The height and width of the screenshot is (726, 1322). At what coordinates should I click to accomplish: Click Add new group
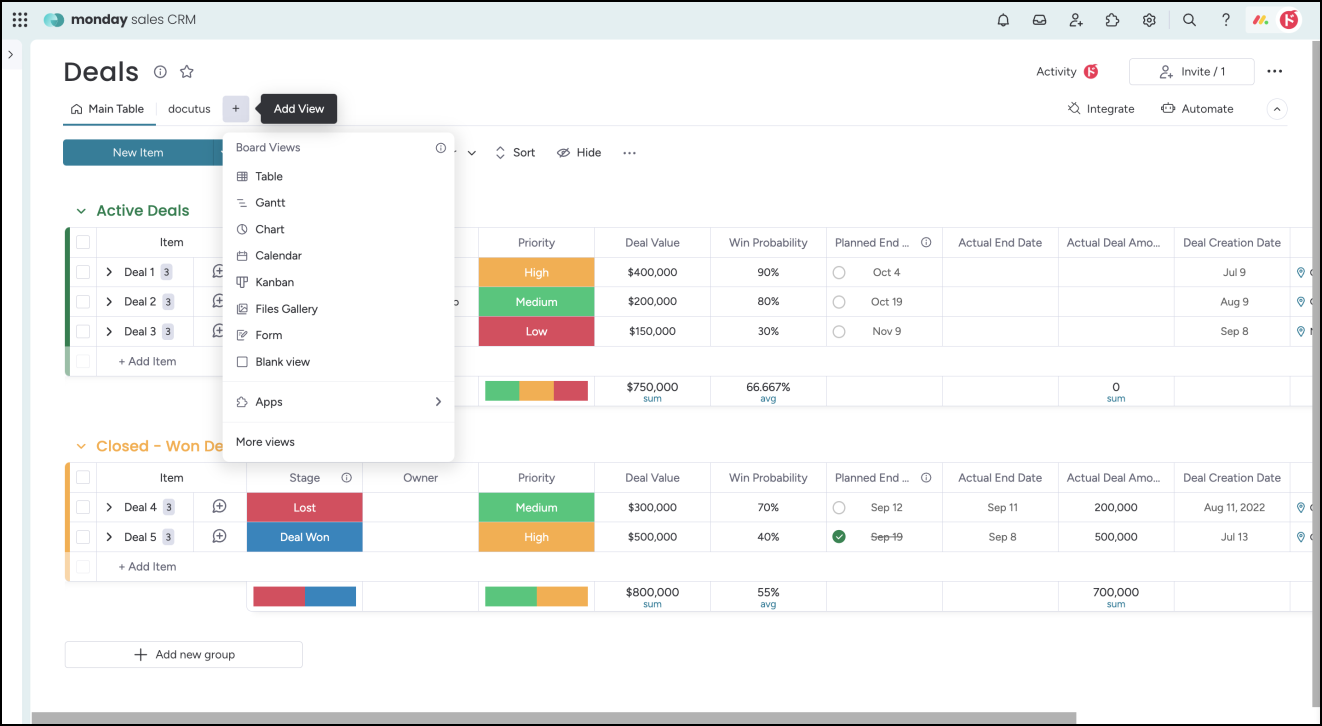pyautogui.click(x=184, y=654)
